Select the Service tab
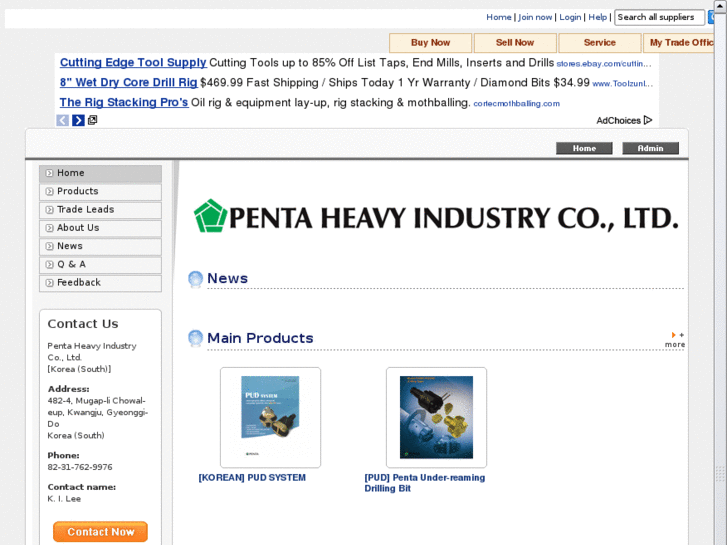 pos(599,43)
